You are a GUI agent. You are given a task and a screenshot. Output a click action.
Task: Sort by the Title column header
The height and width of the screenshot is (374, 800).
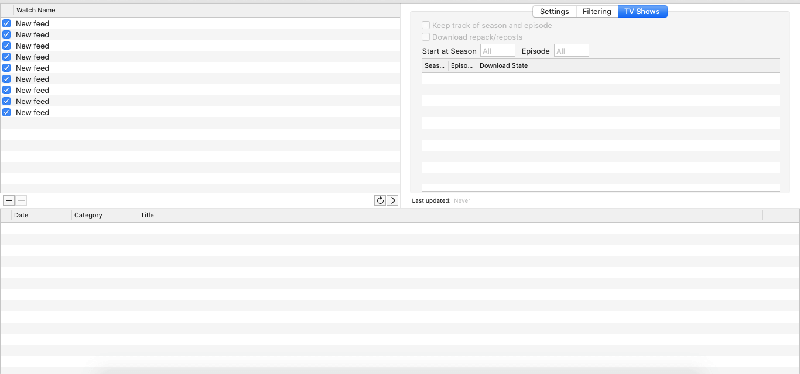point(147,215)
